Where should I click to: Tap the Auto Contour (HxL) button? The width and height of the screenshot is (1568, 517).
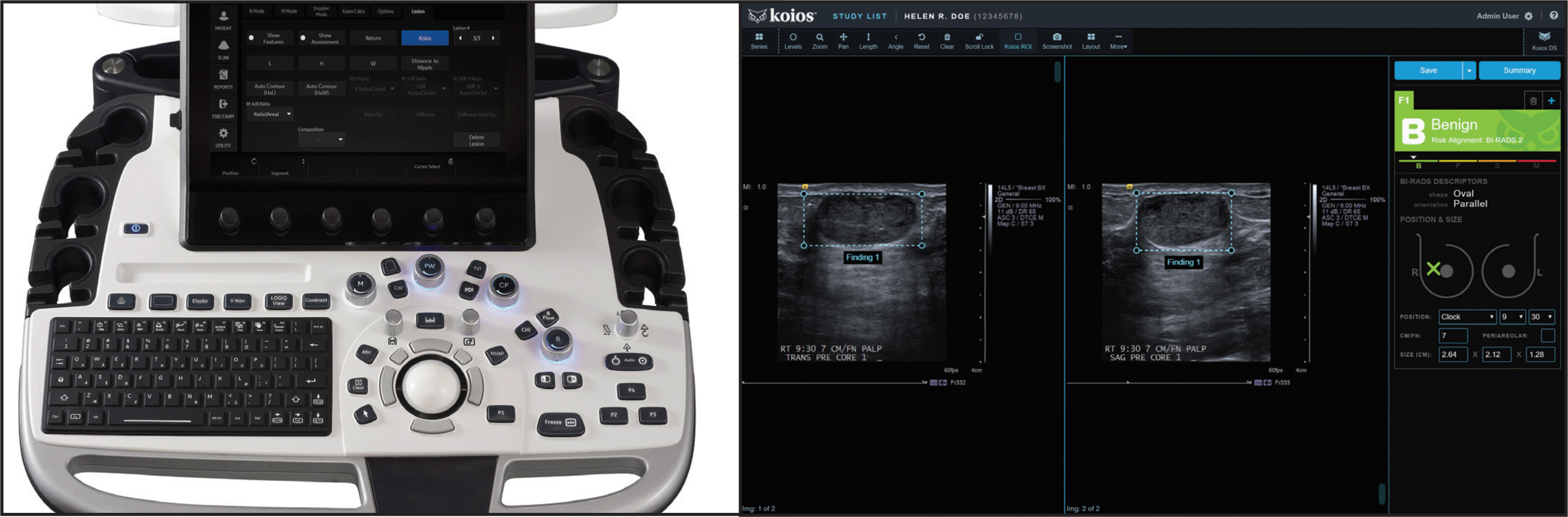269,89
